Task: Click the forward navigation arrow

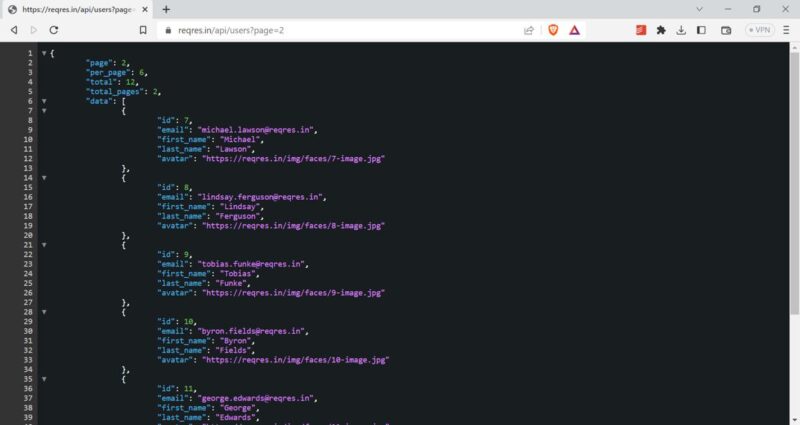Action: (x=34, y=30)
